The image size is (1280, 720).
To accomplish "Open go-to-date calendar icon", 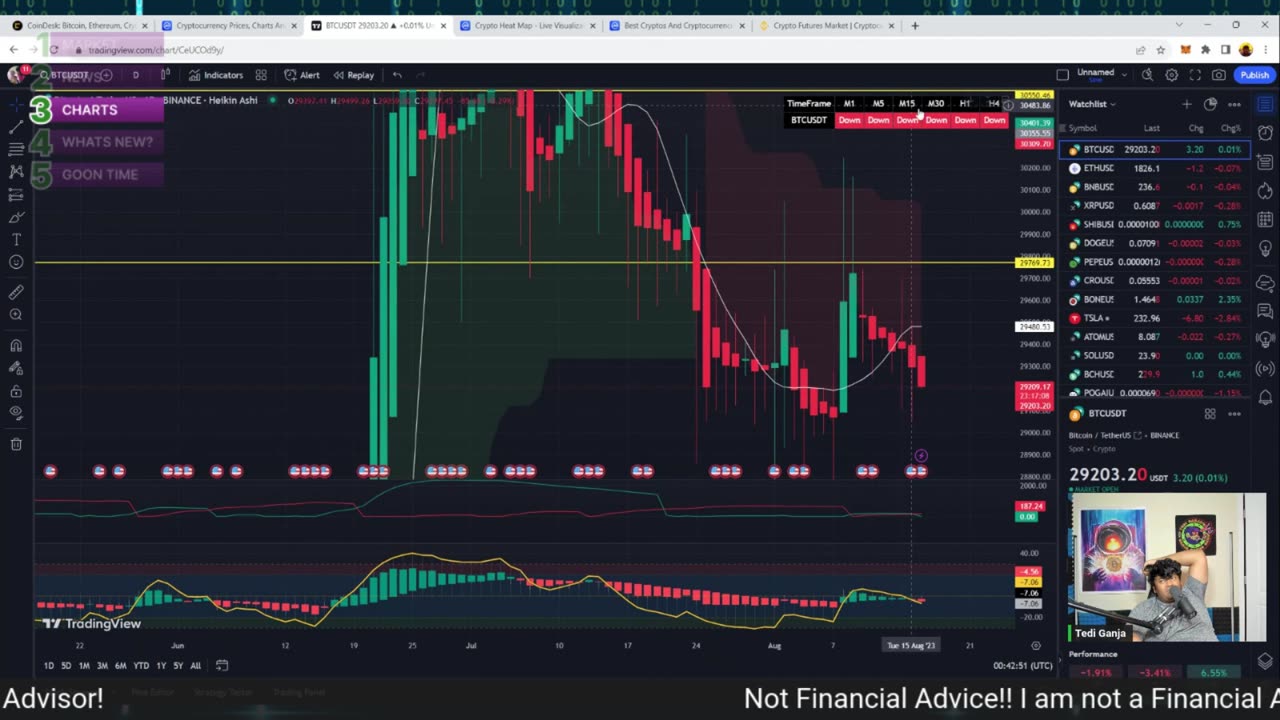I will click(x=222, y=666).
